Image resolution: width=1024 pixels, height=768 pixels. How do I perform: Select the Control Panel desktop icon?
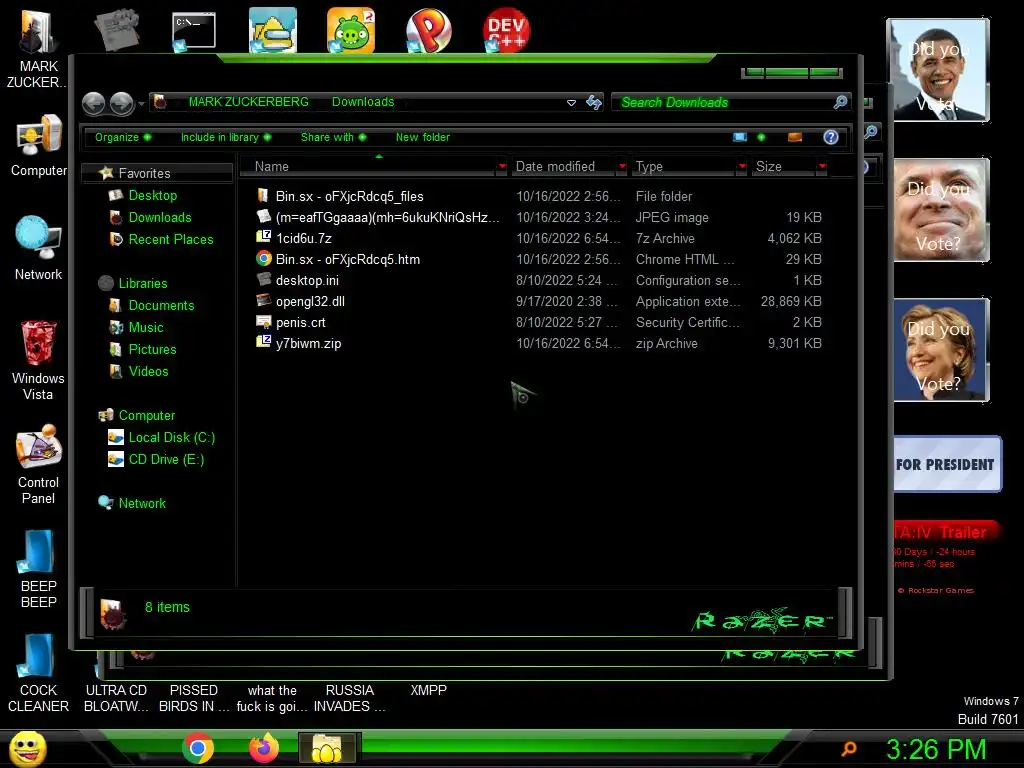pos(39,464)
